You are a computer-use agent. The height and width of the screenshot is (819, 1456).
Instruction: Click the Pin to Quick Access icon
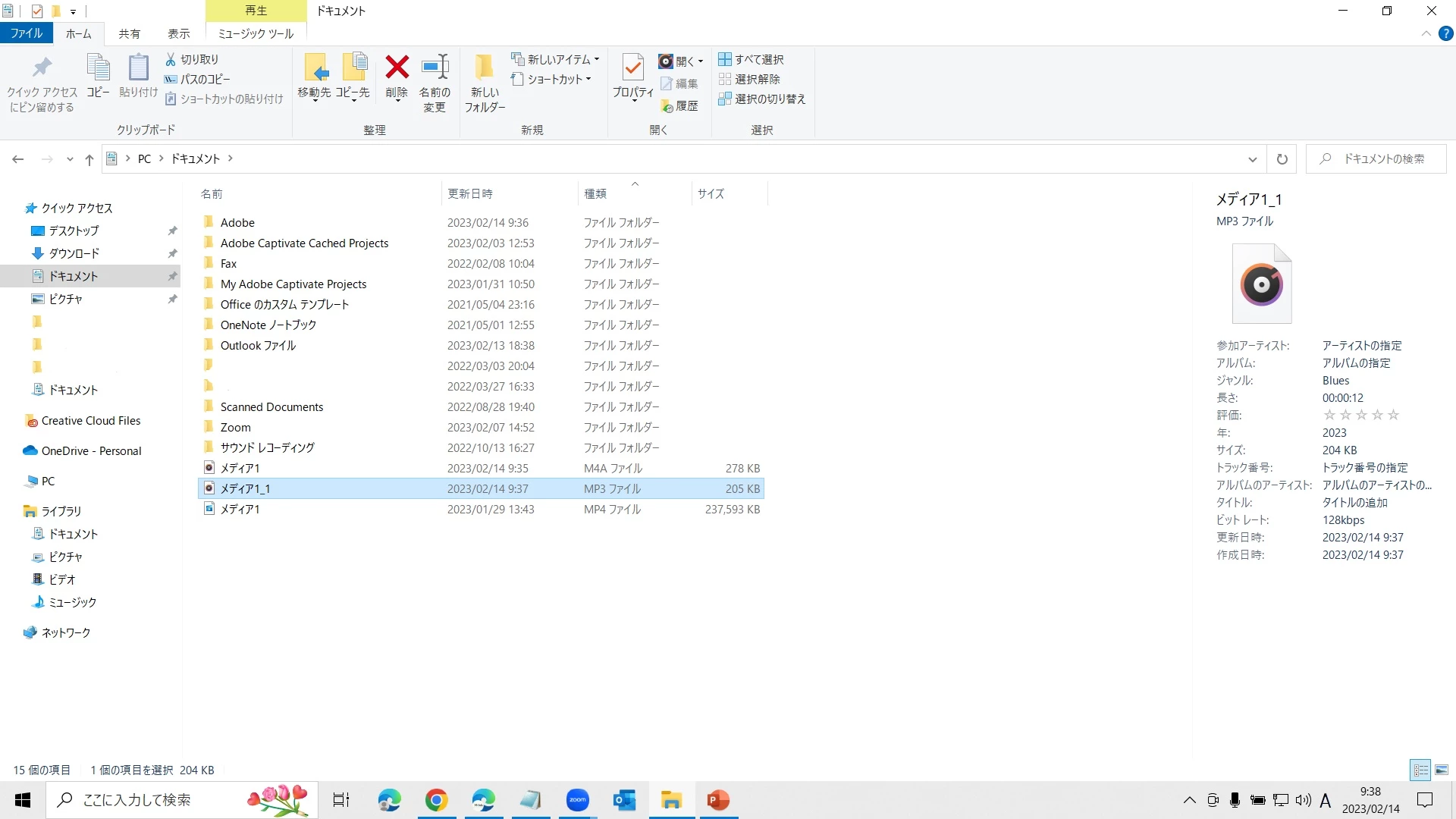(x=42, y=68)
